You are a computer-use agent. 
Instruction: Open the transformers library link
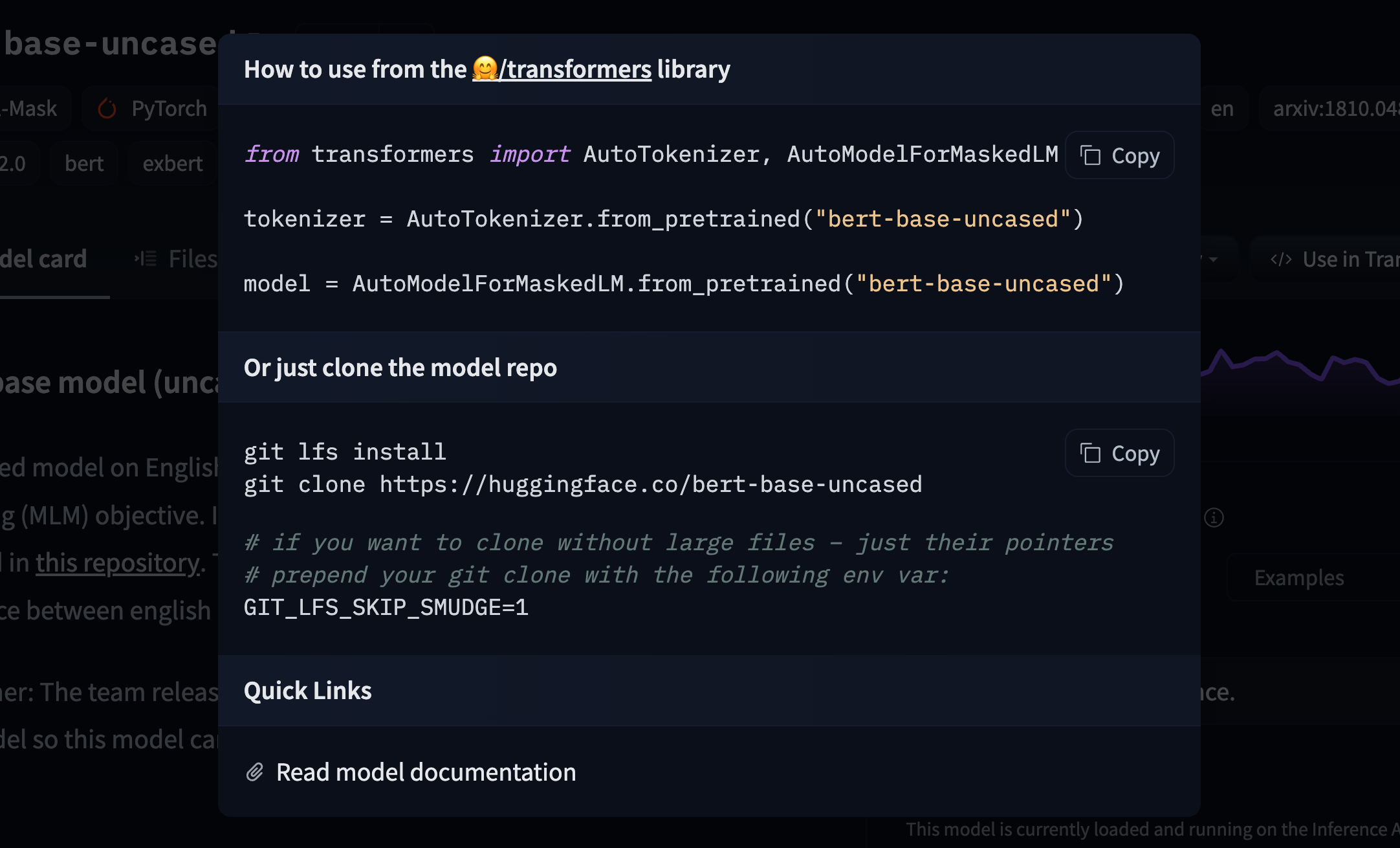[577, 69]
